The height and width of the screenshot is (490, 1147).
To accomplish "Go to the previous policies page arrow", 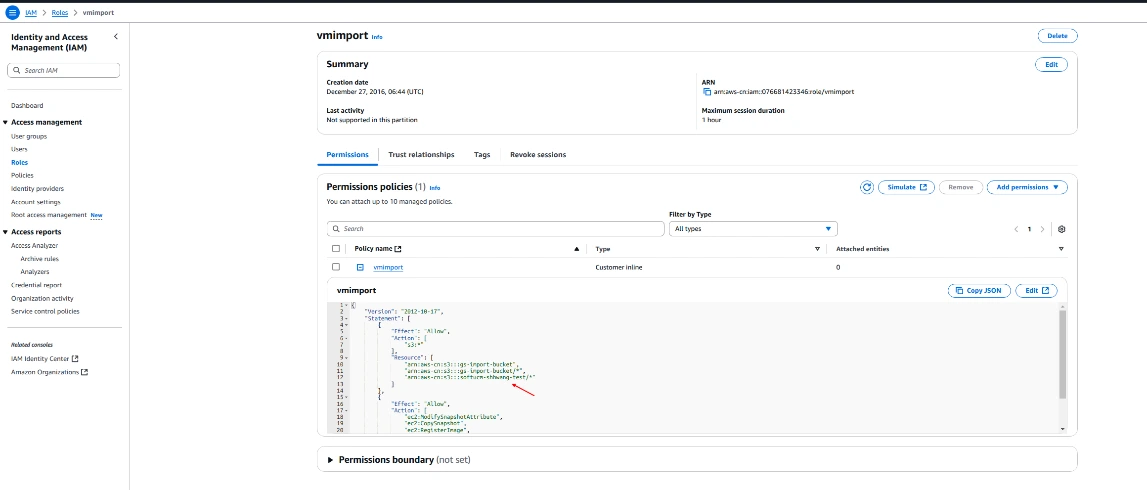I will pos(1016,229).
